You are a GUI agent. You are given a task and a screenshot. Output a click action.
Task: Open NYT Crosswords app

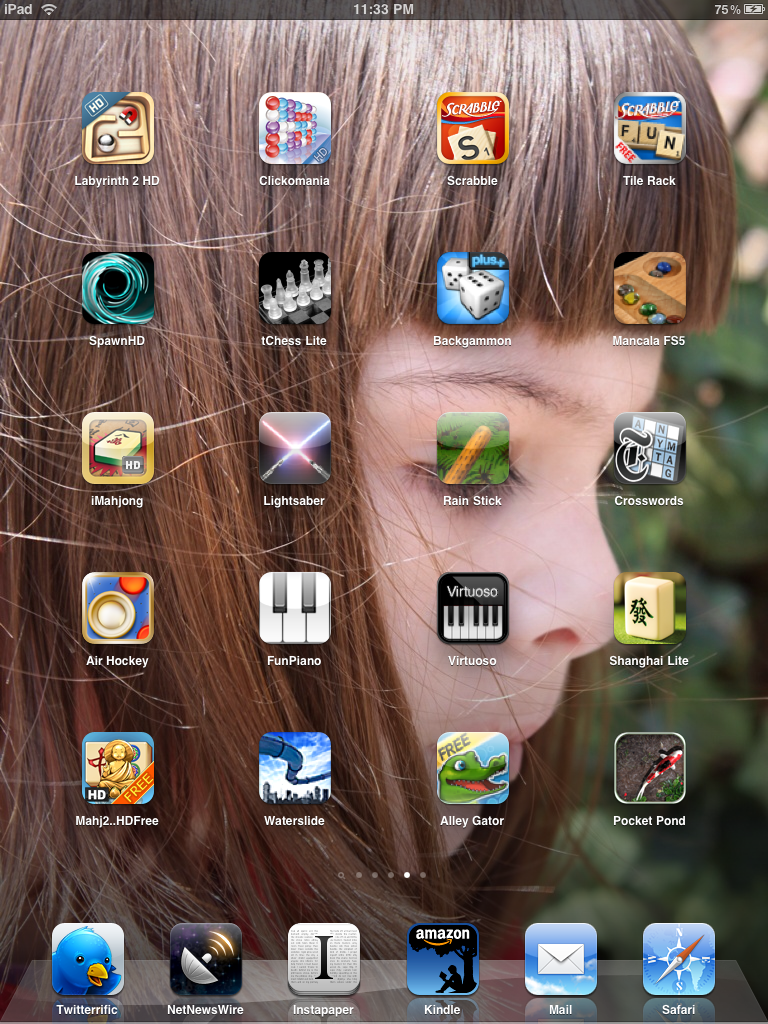[649, 448]
